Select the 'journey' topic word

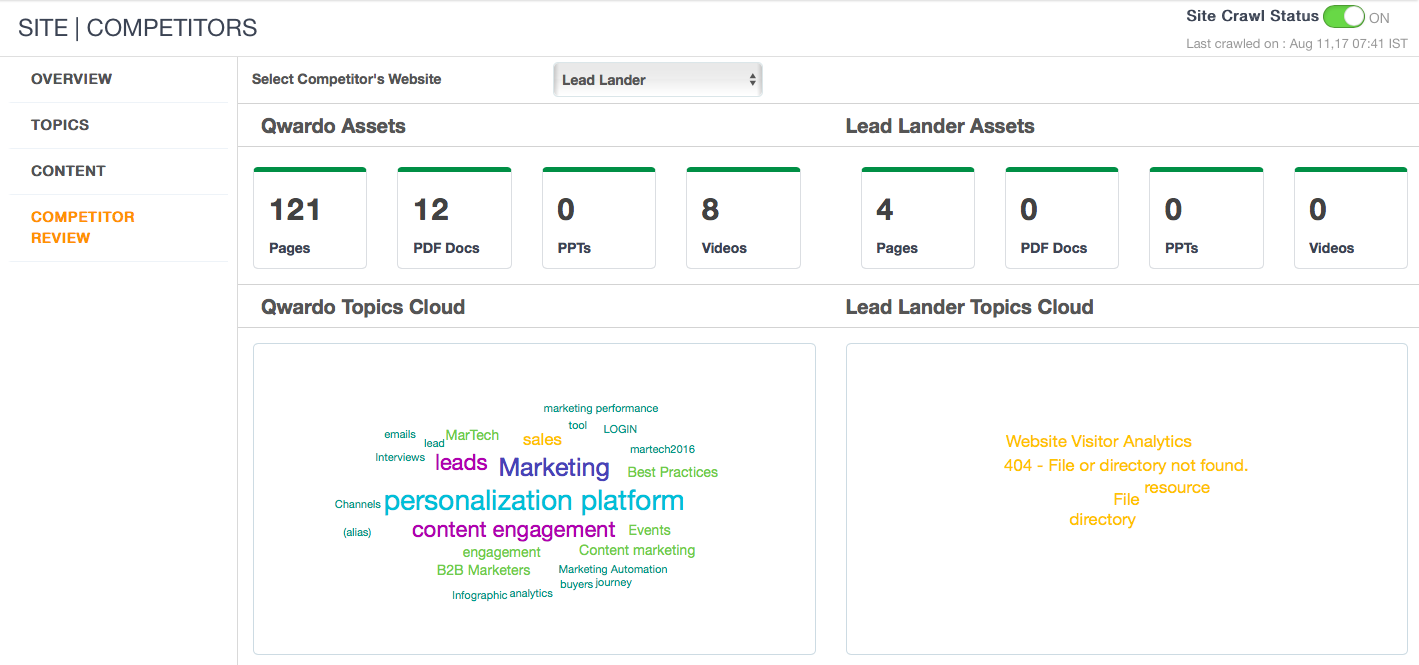coord(614,582)
